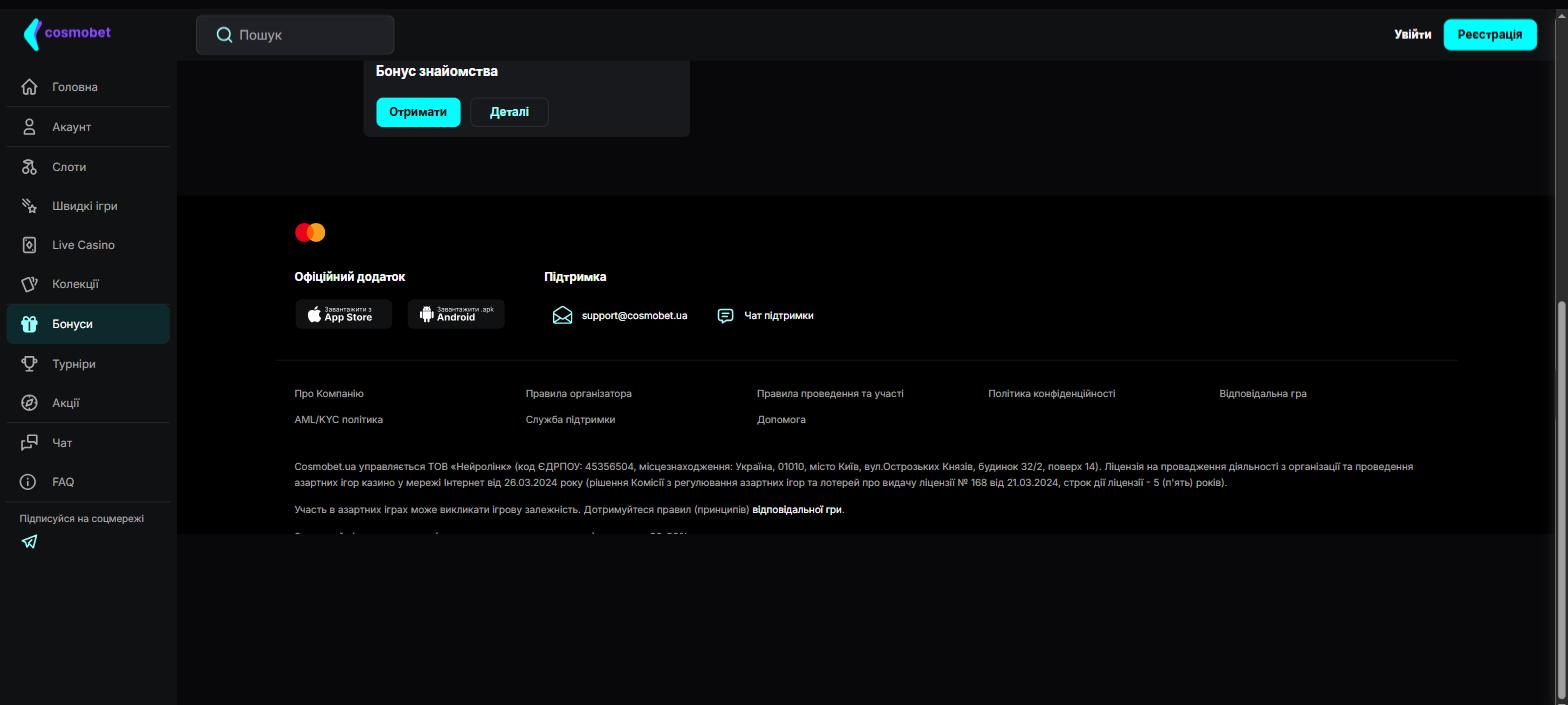Click the cosmobet logo
Screen dimensions: 1568x705
[66, 34]
